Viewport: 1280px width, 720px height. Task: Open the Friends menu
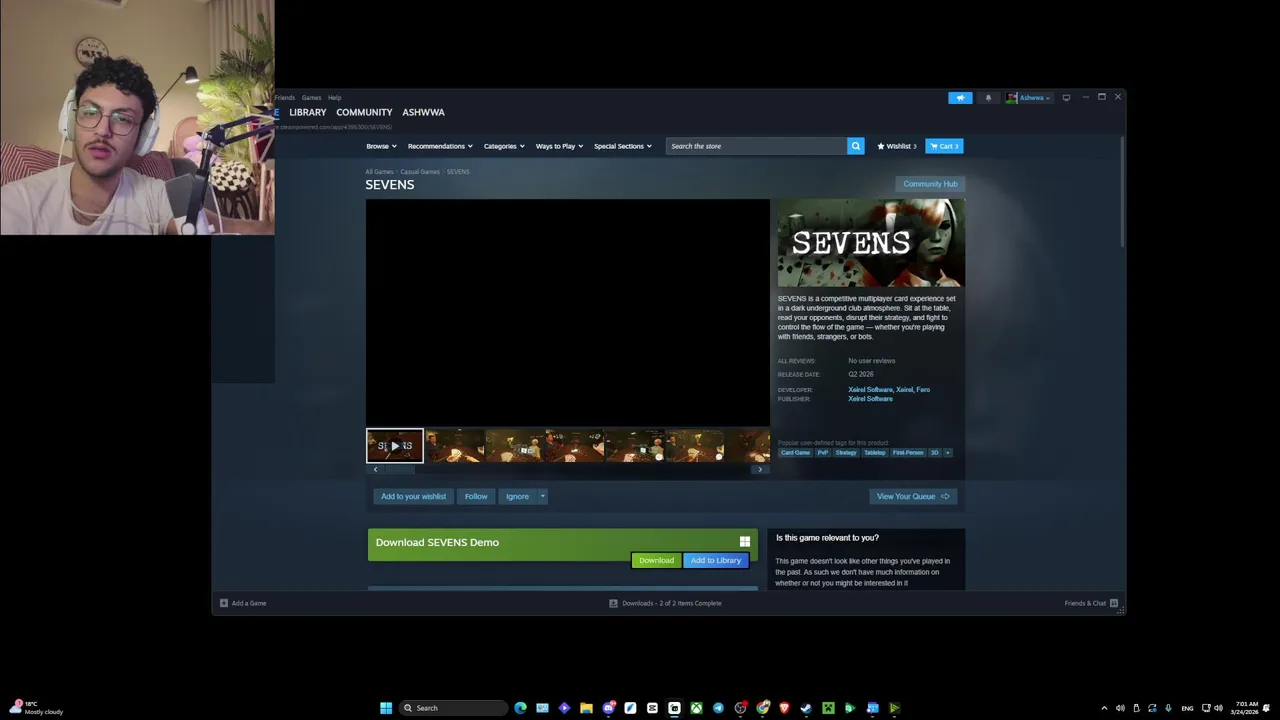click(285, 98)
